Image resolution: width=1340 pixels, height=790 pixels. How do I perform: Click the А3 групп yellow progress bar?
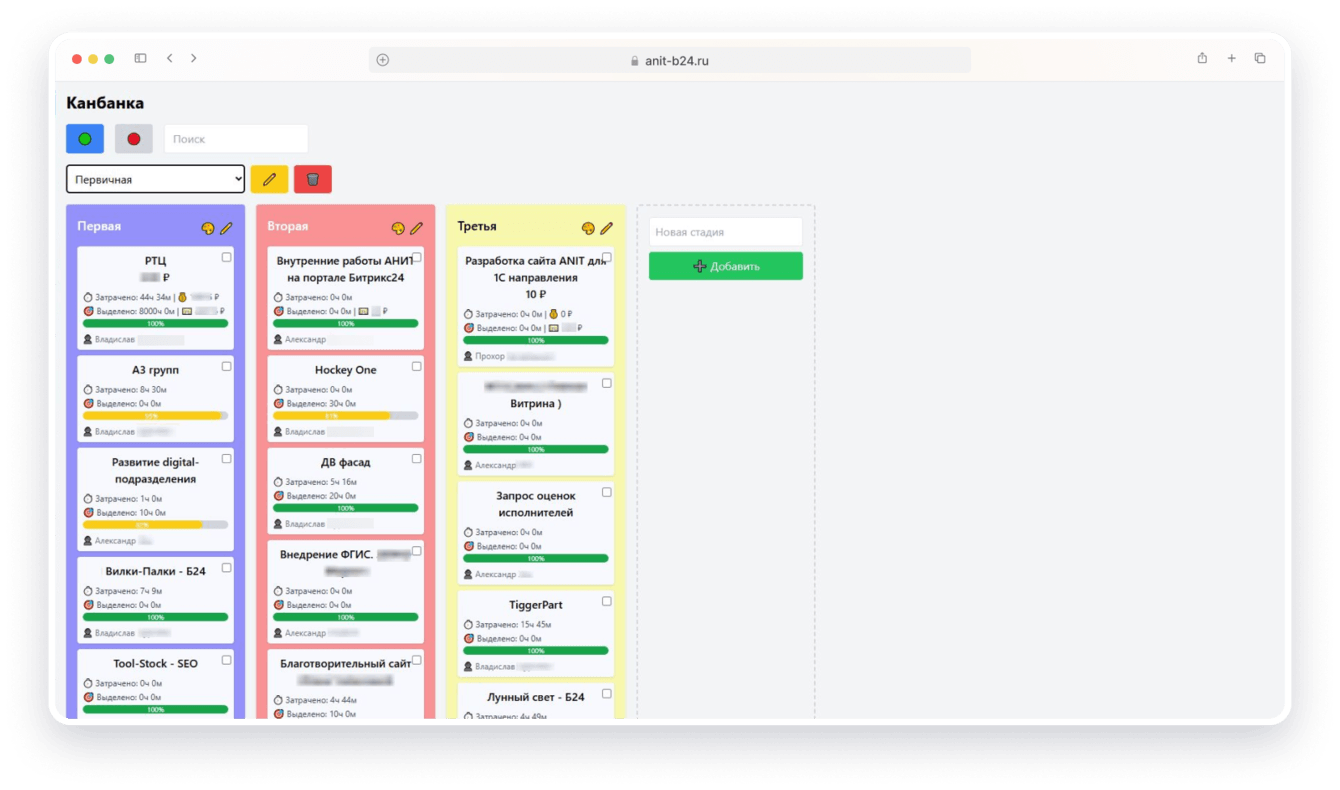tap(155, 415)
